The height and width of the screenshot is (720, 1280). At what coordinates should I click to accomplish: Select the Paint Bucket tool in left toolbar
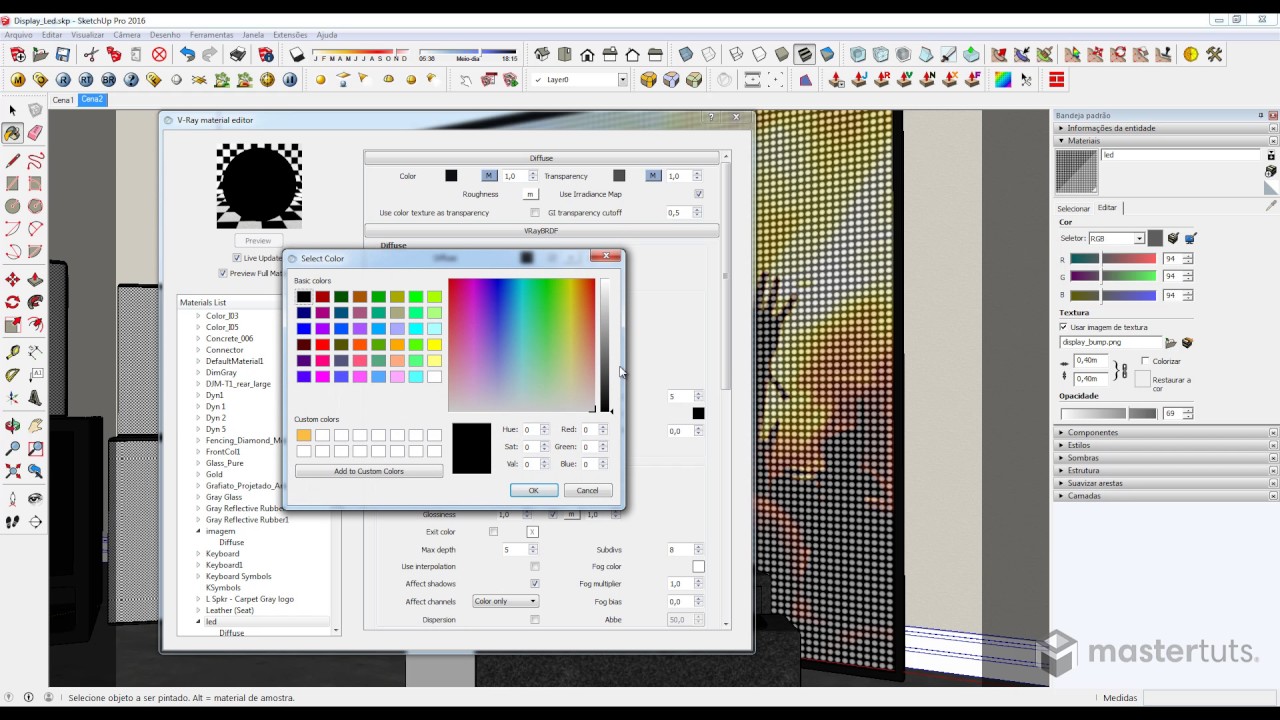pos(13,133)
